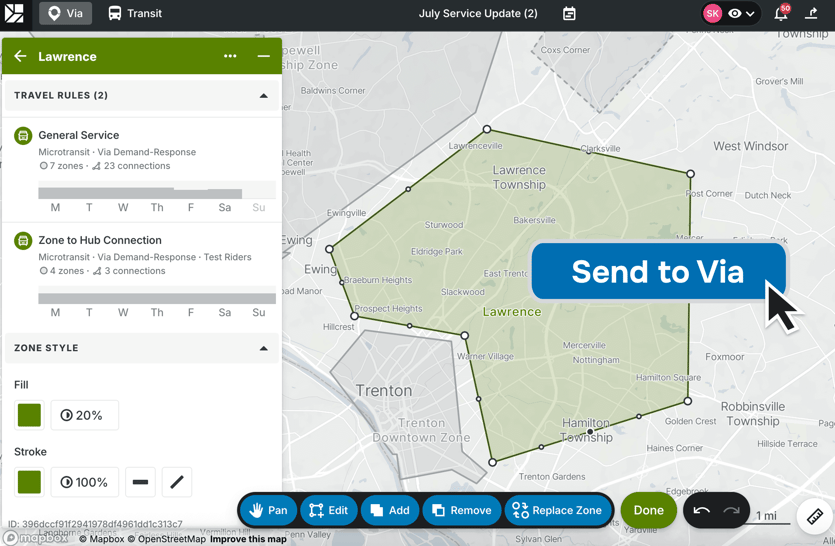Click the General Service bus icon
This screenshot has width=835, height=546.
pos(23,136)
